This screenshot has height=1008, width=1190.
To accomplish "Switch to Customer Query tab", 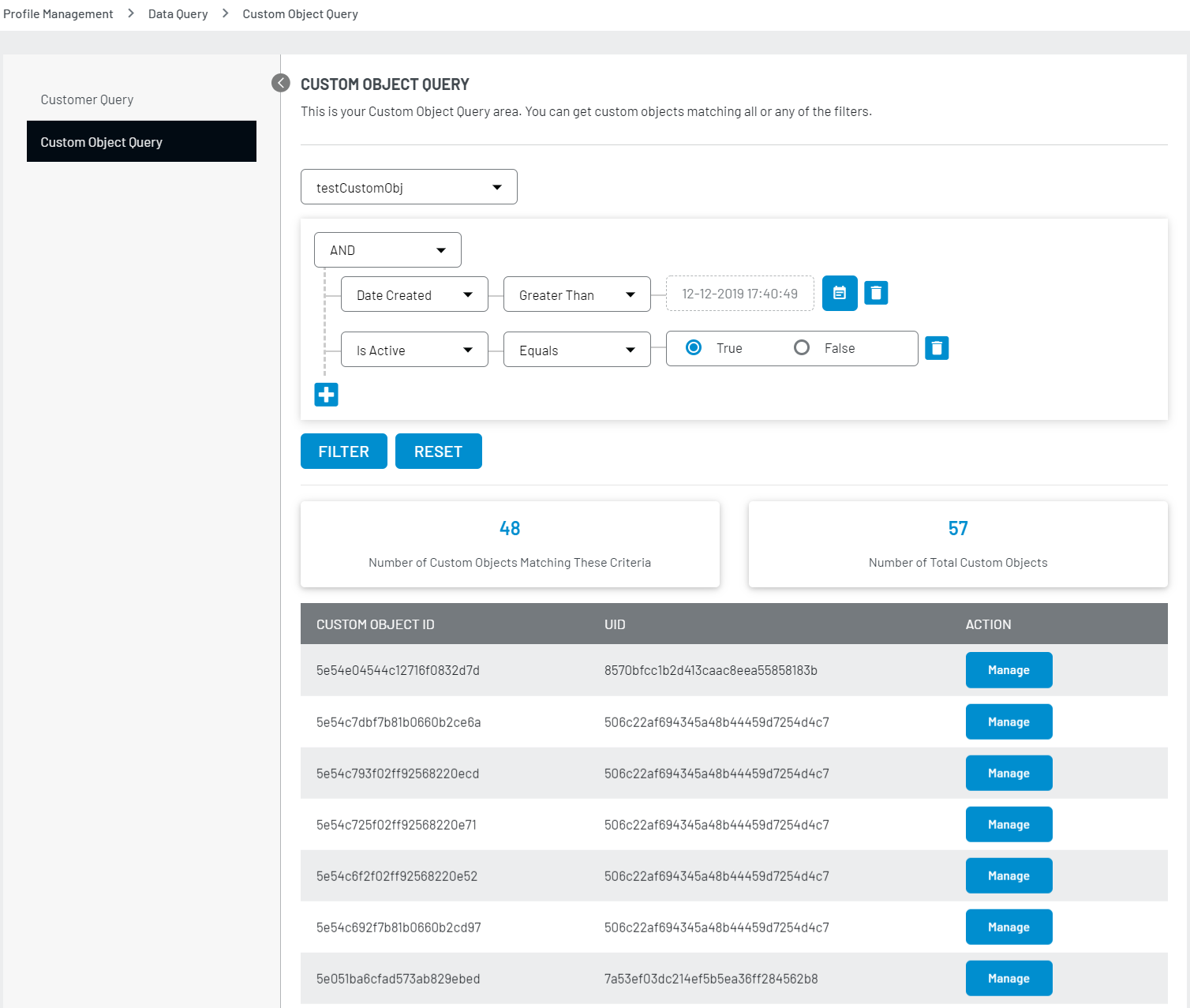I will coord(87,99).
